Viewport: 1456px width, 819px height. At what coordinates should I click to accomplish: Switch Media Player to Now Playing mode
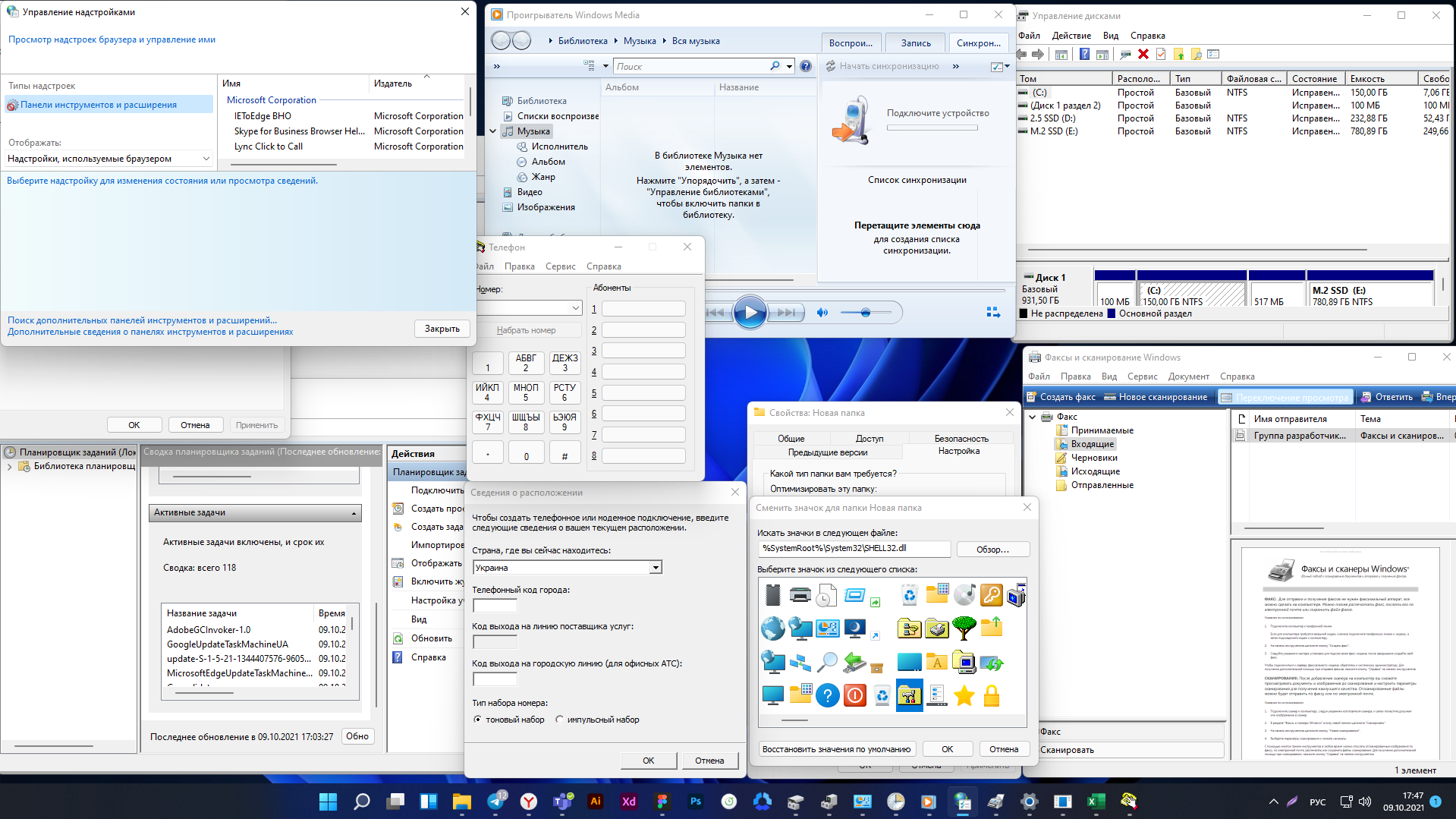click(992, 313)
